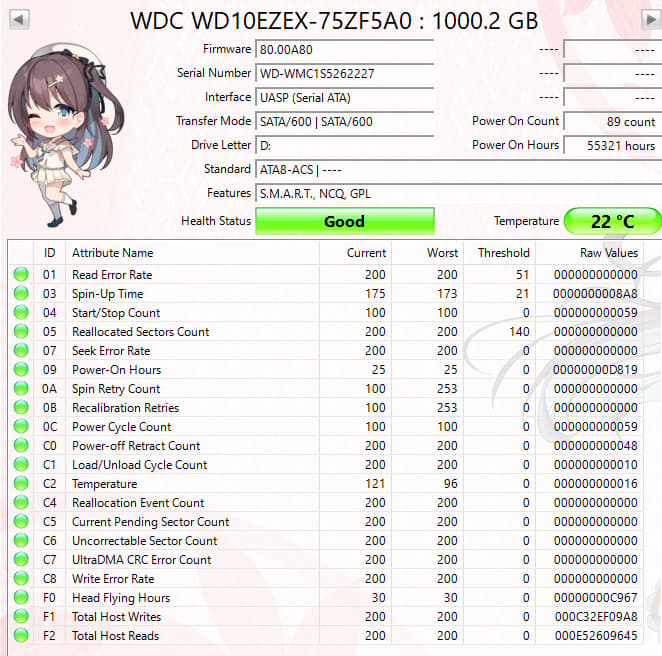Click the Features field S.M.A.R.T., NCQ, GPL
Image resolution: width=662 pixels, height=656 pixels.
pos(459,194)
